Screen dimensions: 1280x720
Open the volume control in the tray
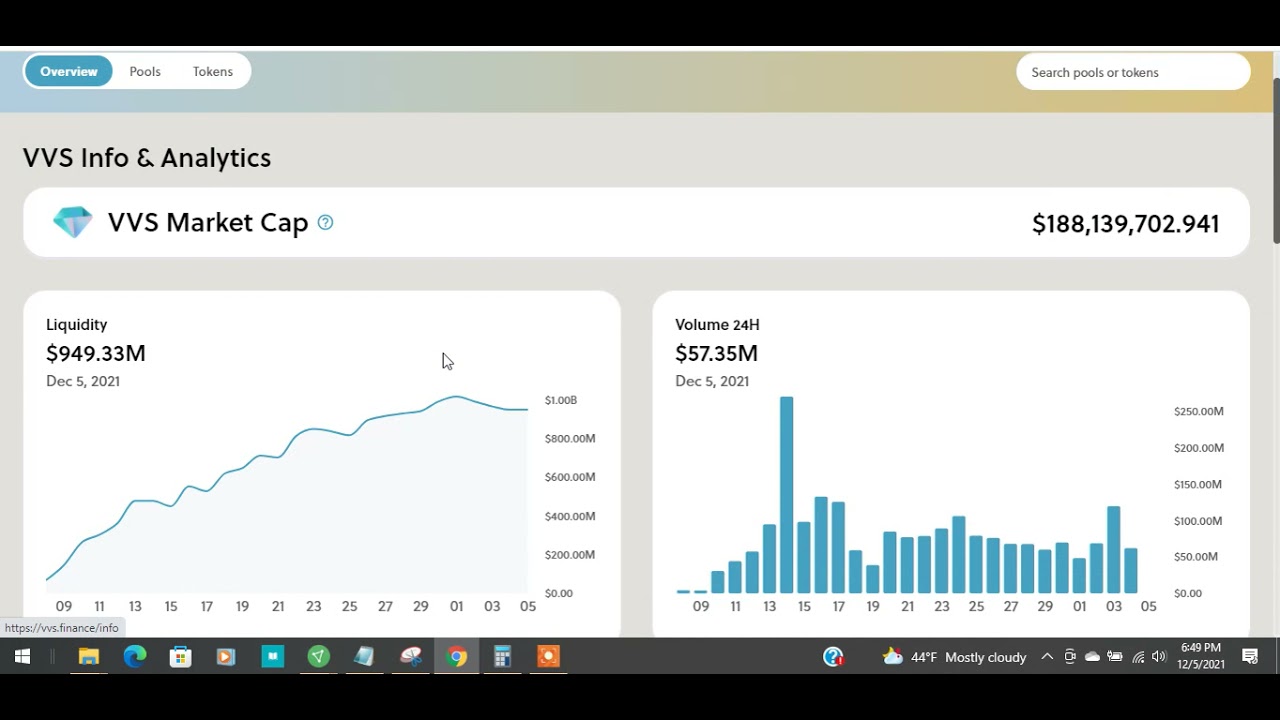pyautogui.click(x=1159, y=657)
